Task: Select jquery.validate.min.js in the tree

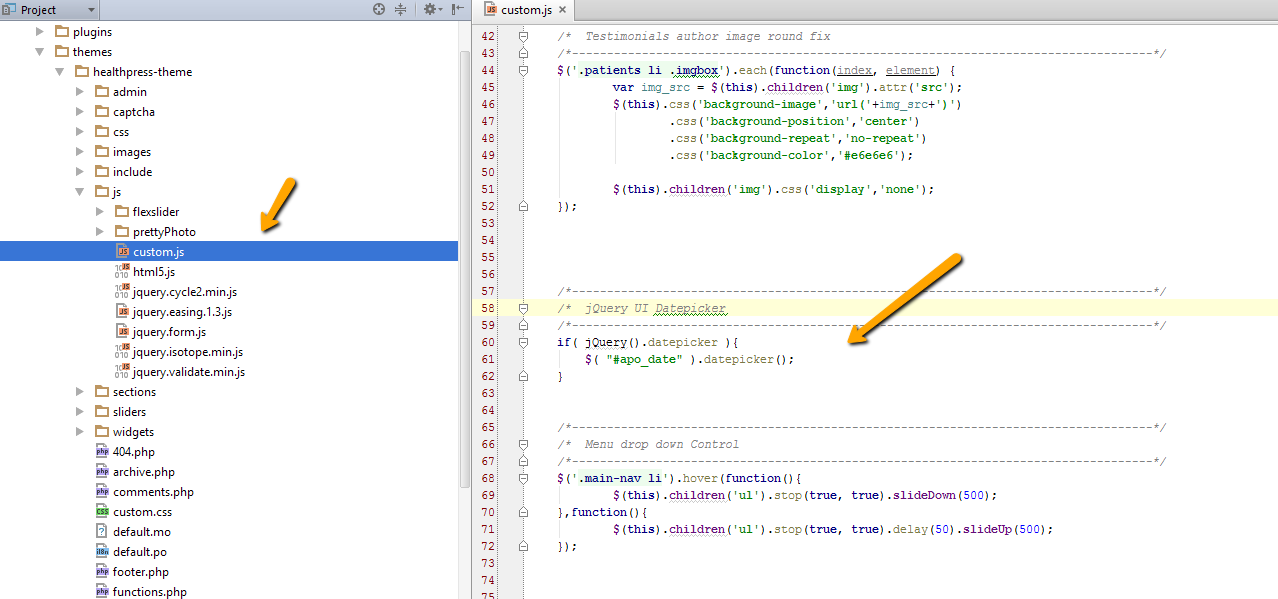Action: tap(189, 372)
